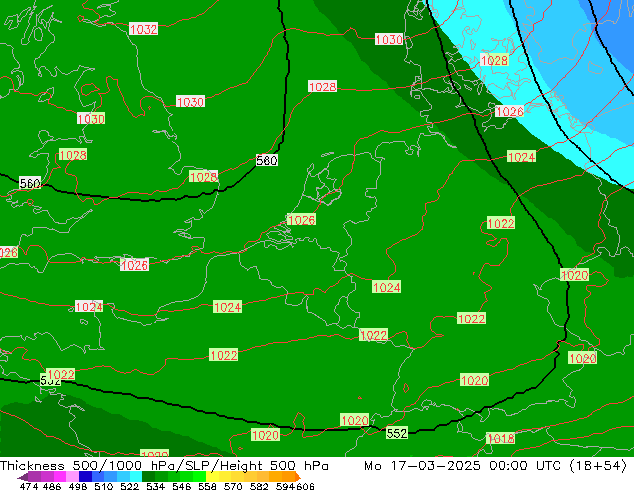Click the legend value 486

(x=52, y=486)
